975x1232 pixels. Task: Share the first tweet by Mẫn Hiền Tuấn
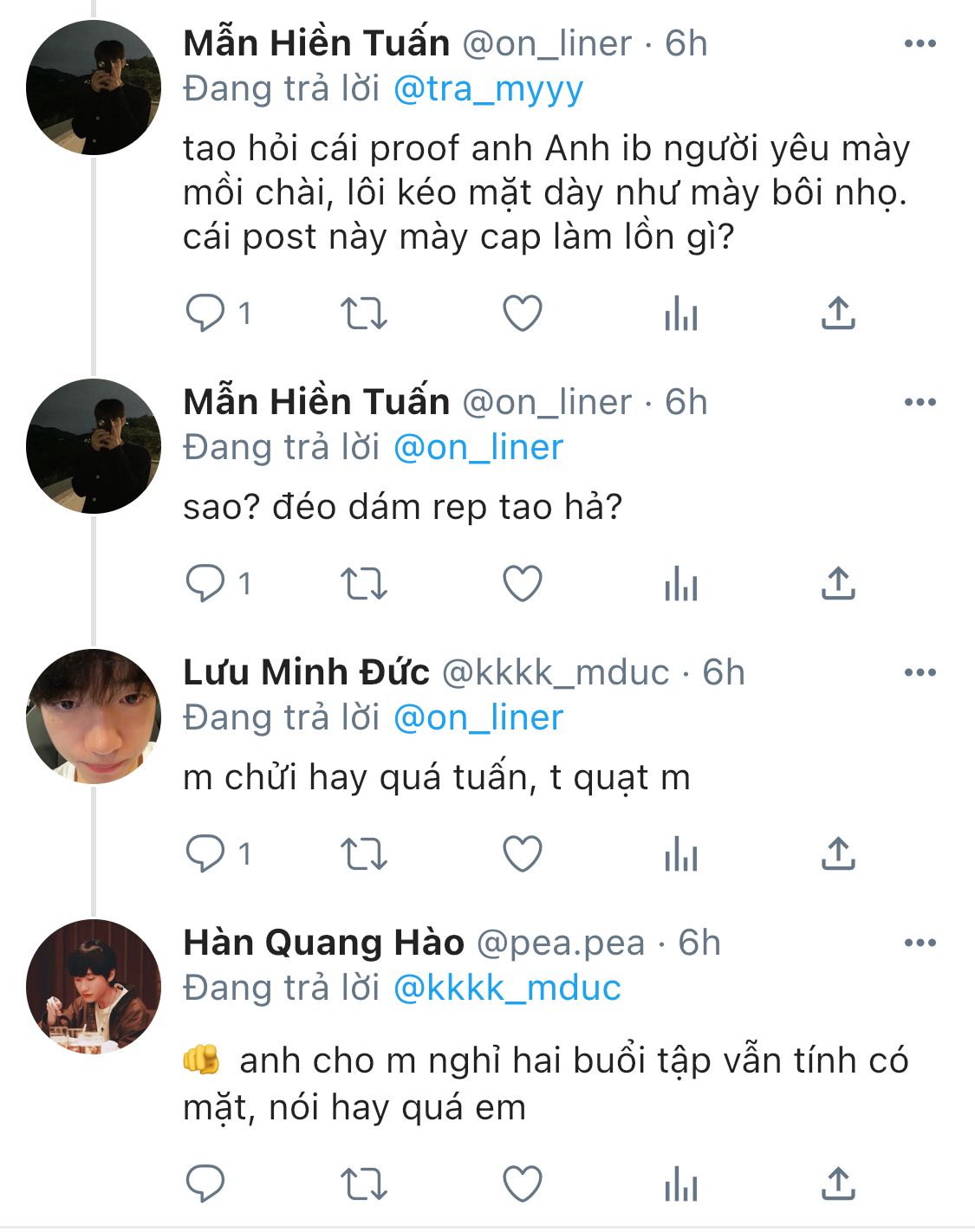click(838, 314)
